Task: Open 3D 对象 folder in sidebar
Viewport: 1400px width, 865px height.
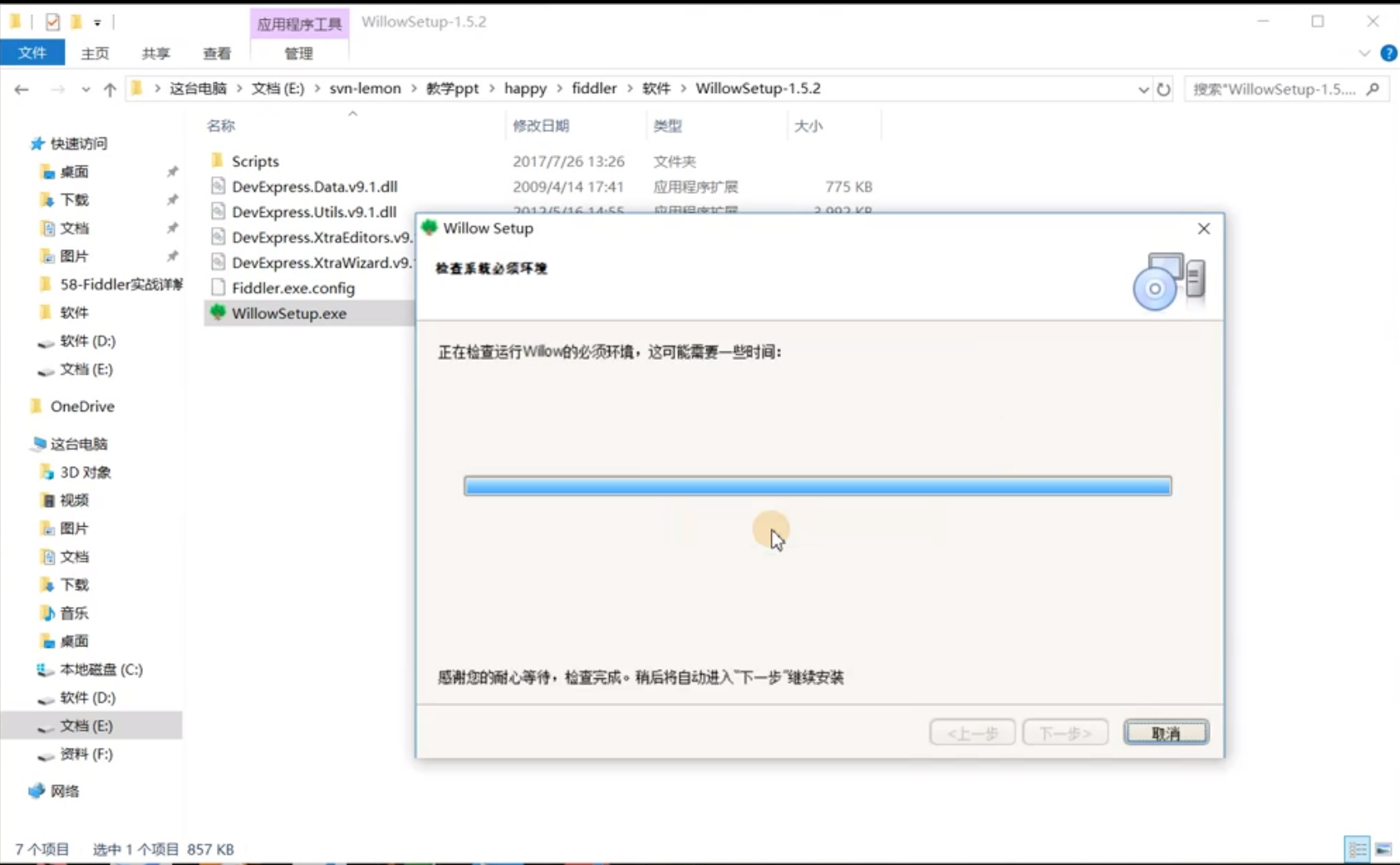Action: (85, 472)
